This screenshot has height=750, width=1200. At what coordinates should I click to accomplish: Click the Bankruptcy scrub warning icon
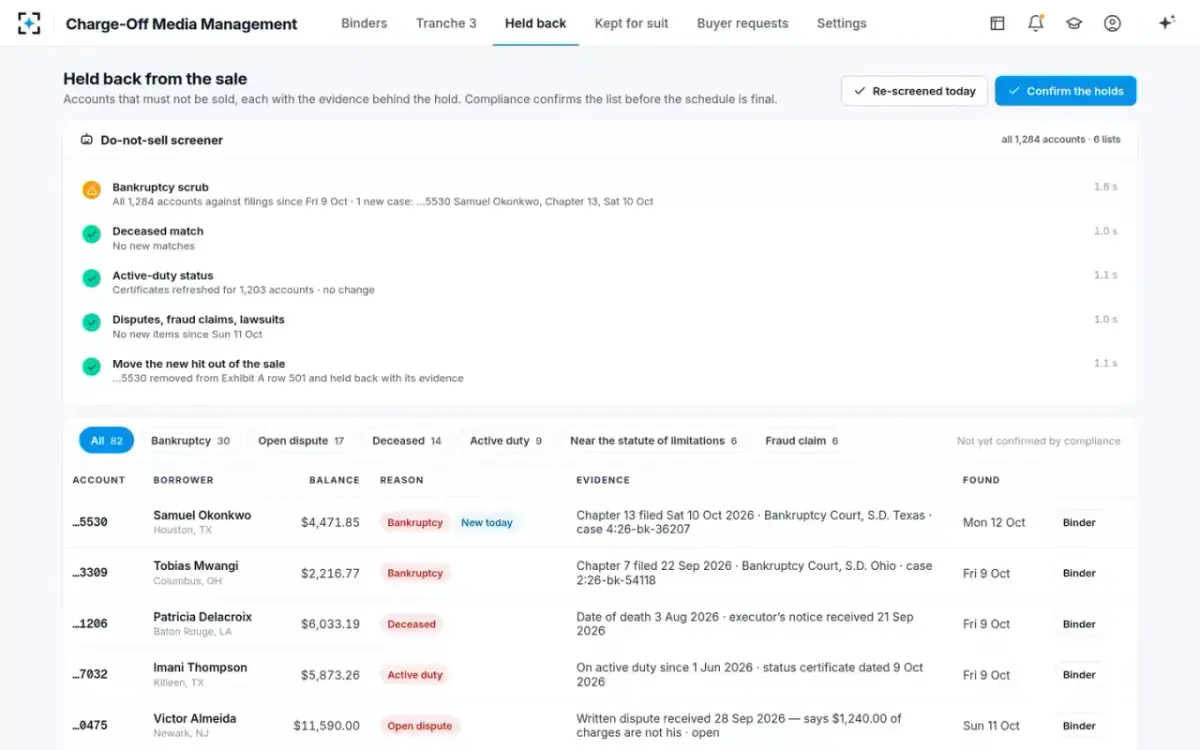(x=91, y=190)
